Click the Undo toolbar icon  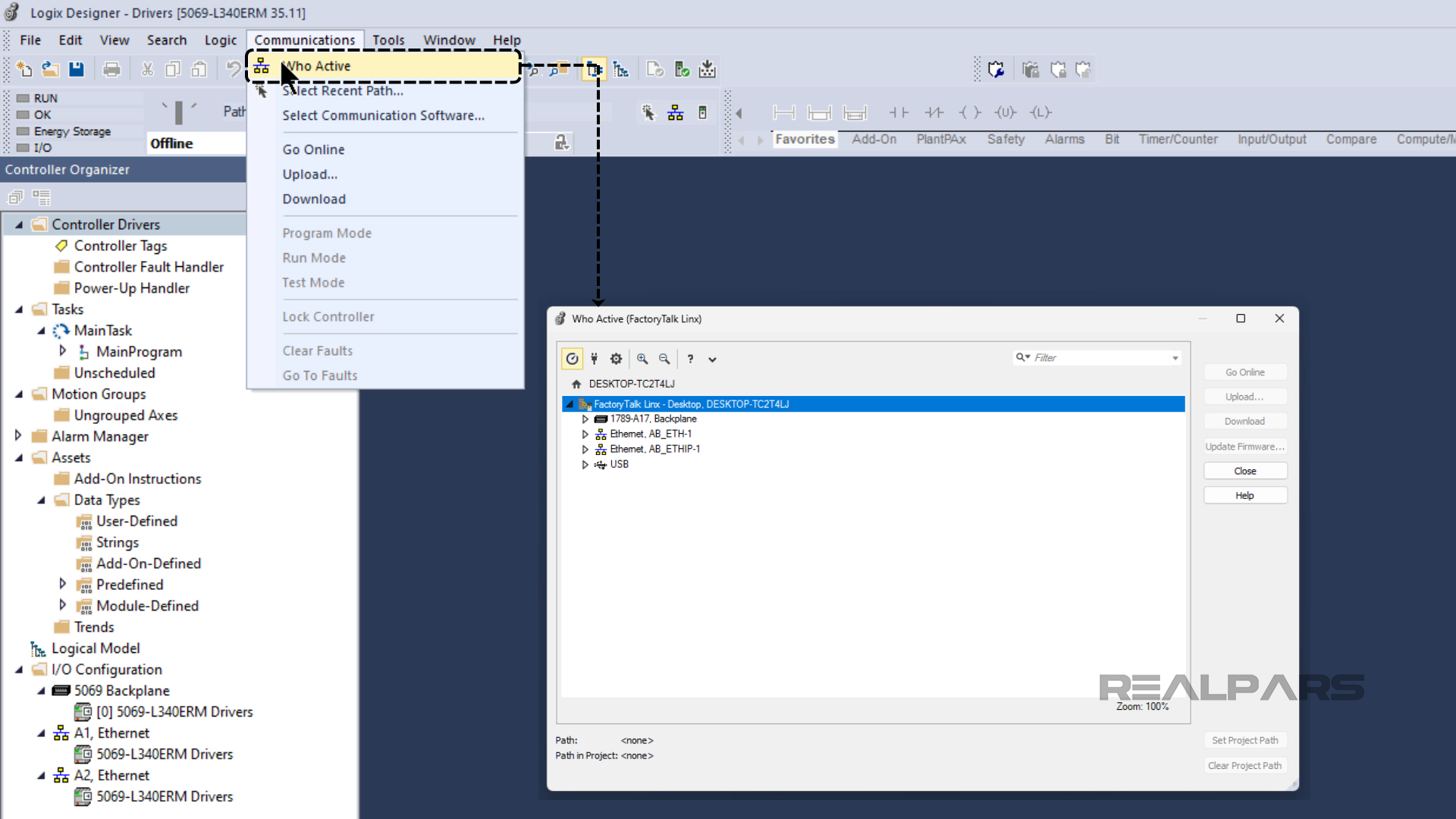click(x=233, y=70)
